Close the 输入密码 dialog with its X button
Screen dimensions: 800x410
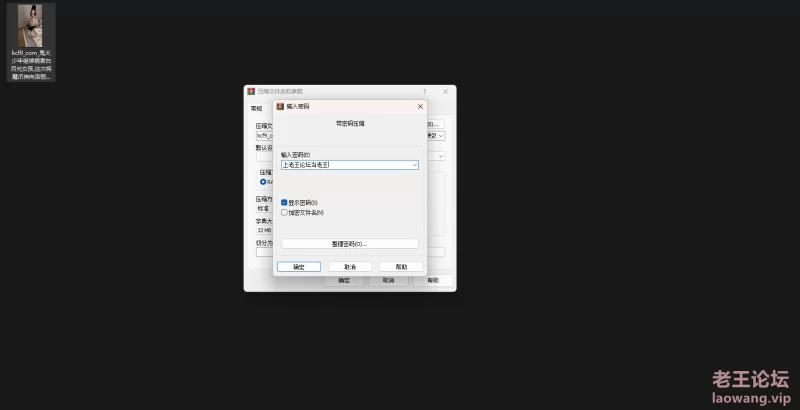coord(420,107)
